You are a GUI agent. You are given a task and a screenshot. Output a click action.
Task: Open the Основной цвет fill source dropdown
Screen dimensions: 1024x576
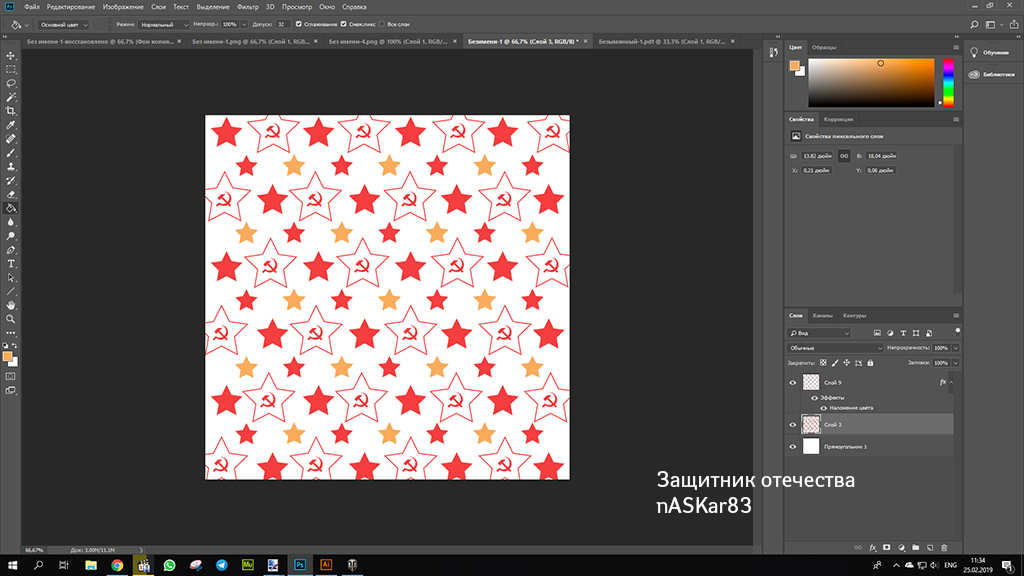pos(62,24)
